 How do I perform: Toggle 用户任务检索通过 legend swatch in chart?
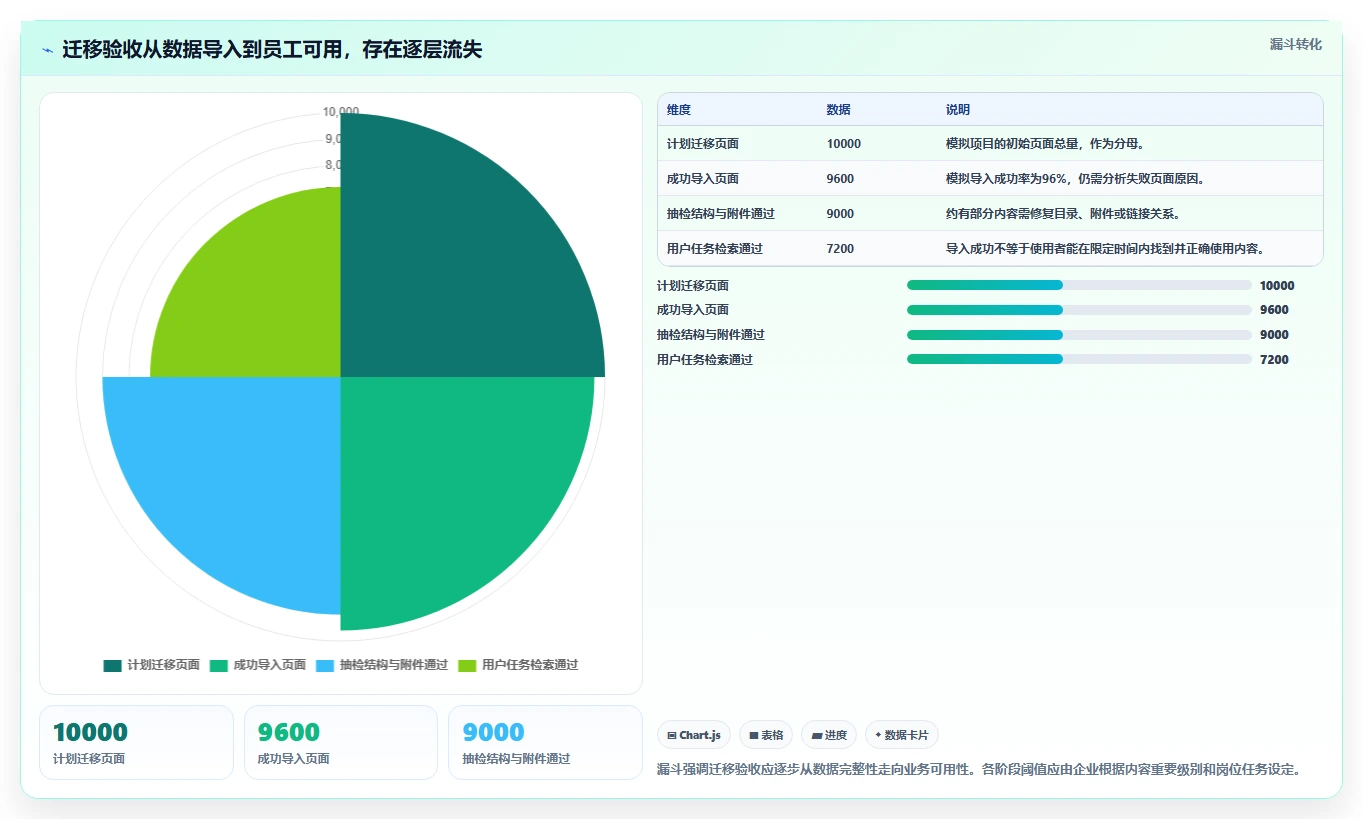click(x=467, y=665)
